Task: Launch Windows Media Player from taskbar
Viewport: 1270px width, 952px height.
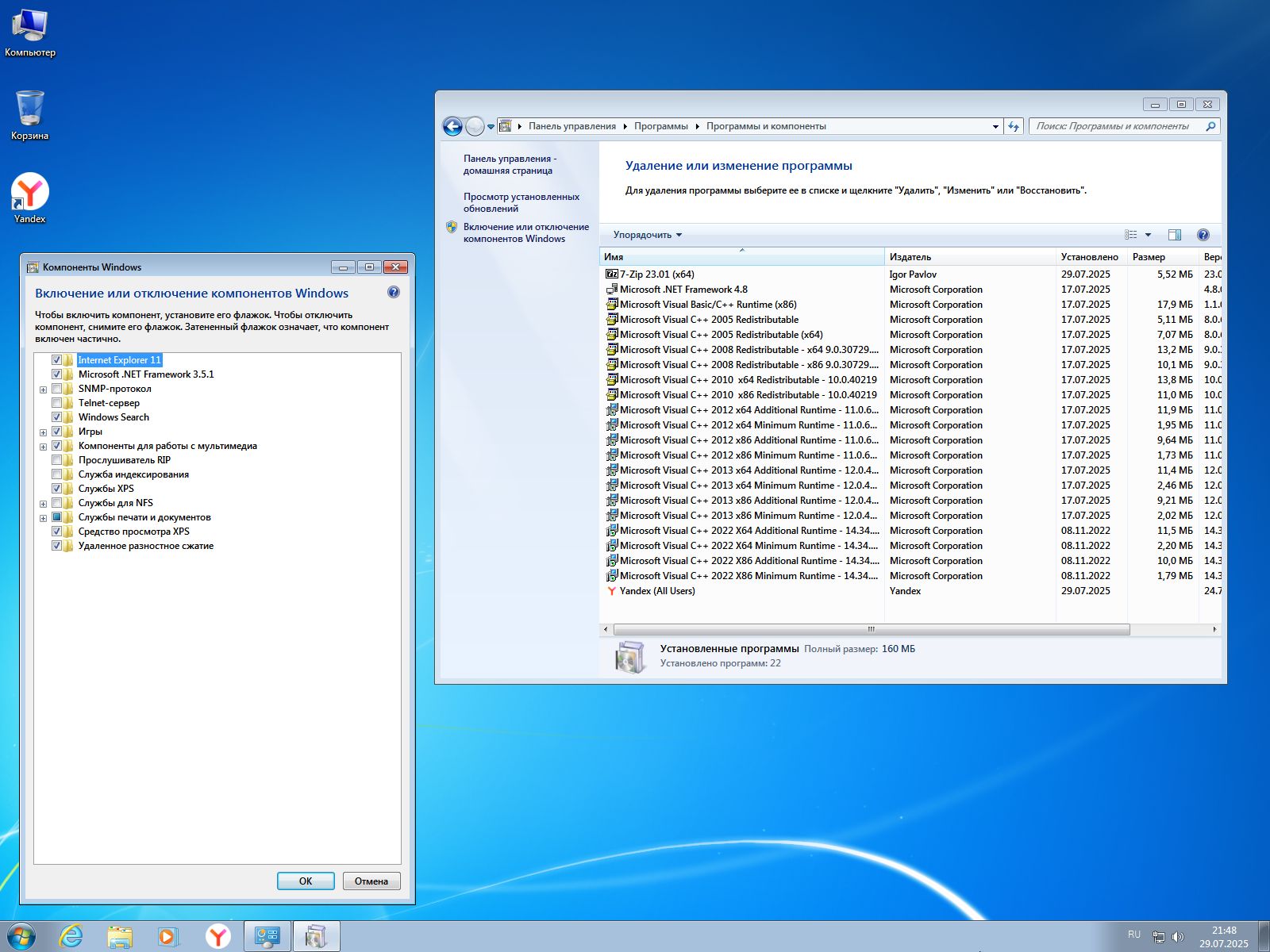Action: pos(167,936)
